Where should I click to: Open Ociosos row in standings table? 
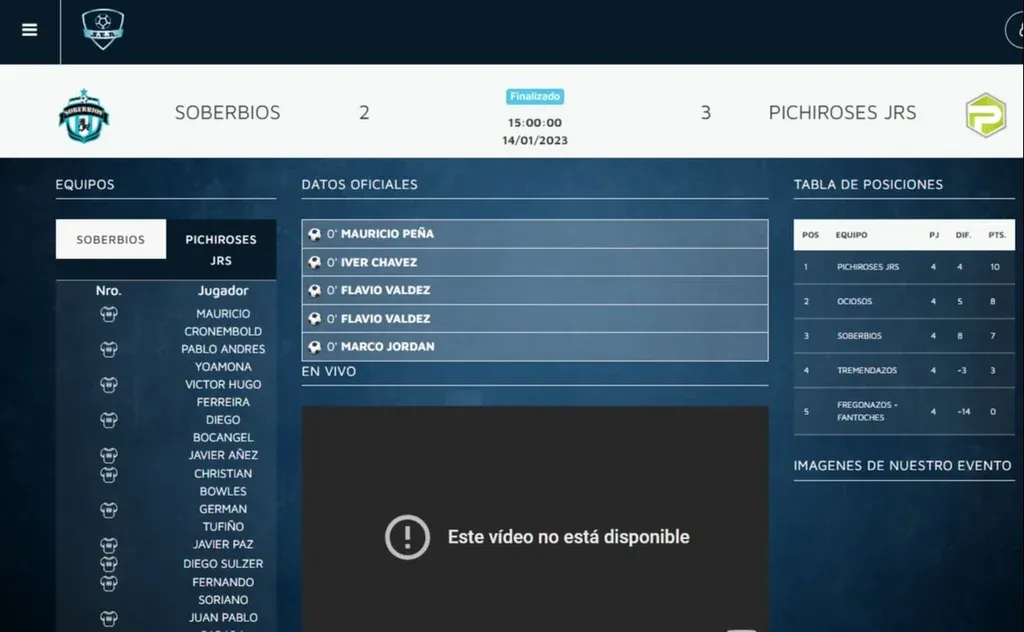[x=904, y=301]
